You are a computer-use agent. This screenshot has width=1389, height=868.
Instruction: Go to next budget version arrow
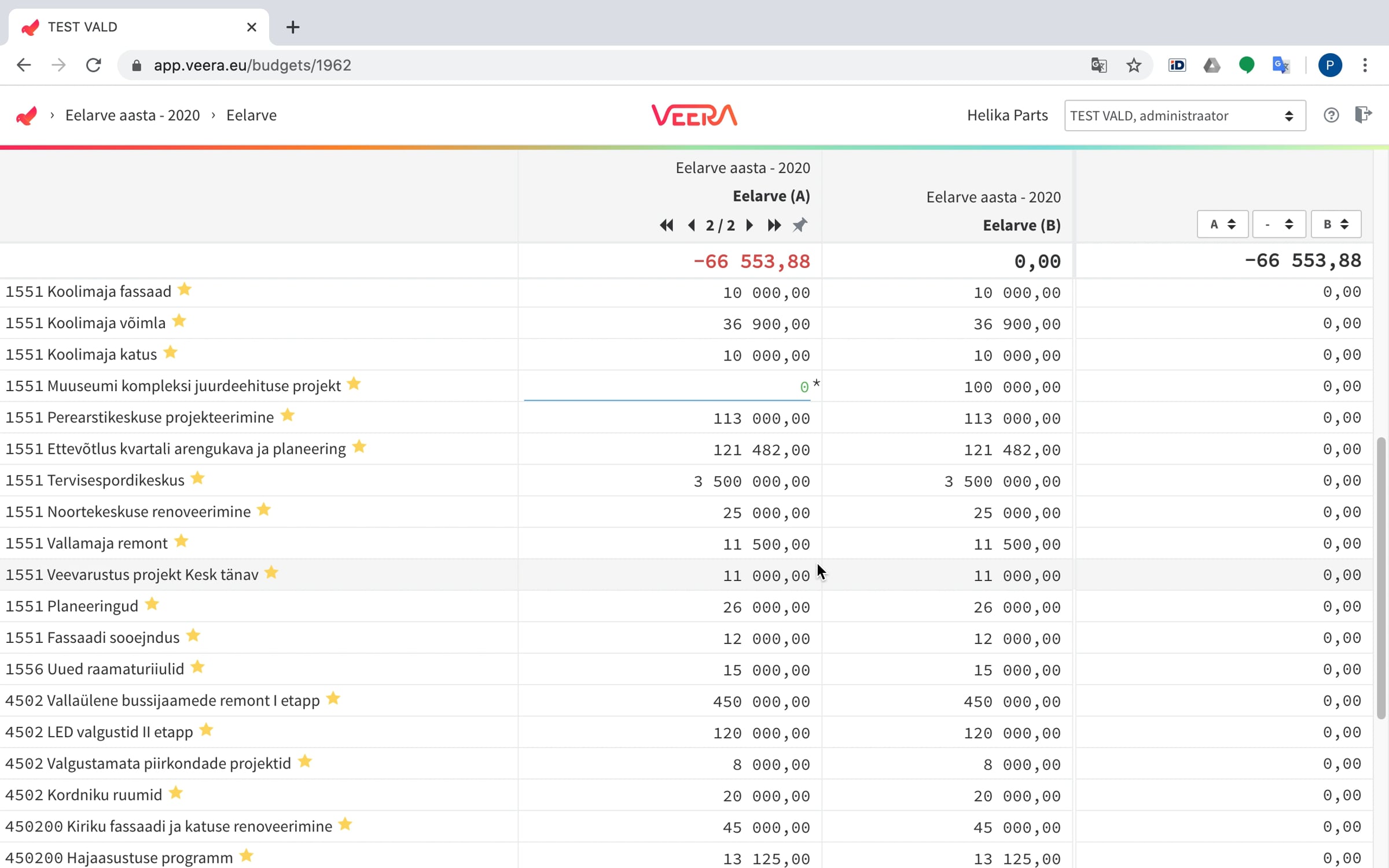(749, 225)
